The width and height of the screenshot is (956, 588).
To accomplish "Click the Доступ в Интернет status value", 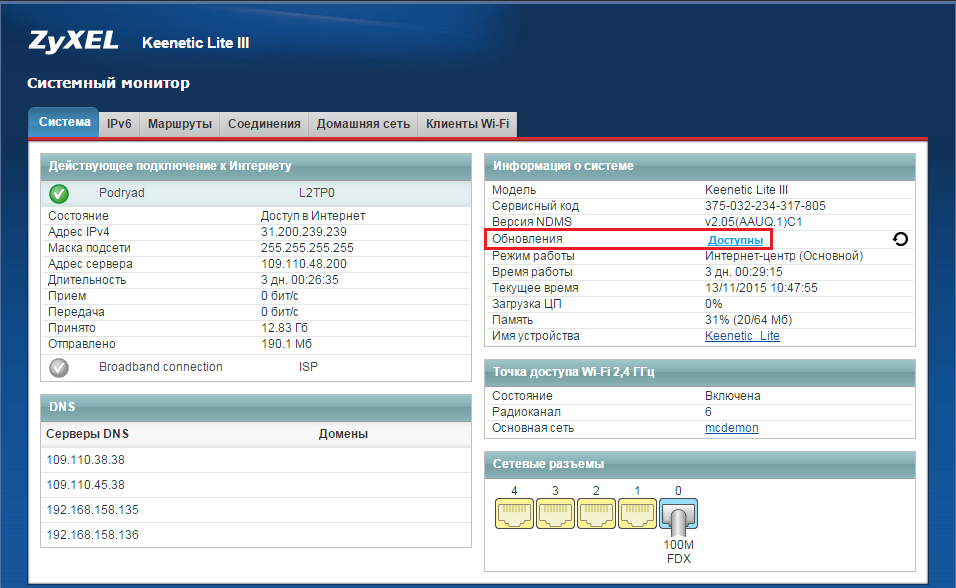I will [x=313, y=216].
